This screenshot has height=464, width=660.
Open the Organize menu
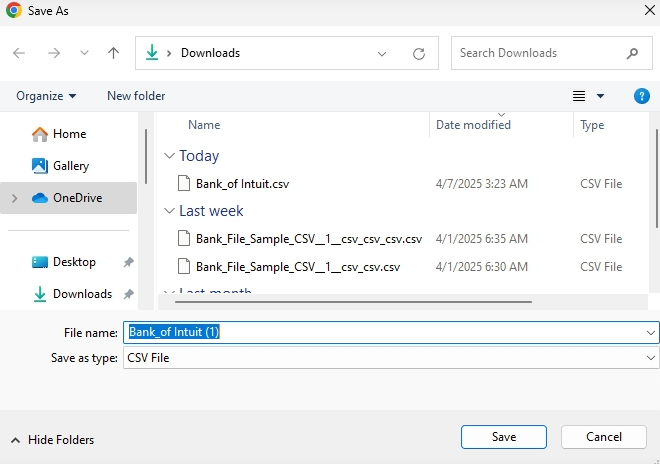46,96
